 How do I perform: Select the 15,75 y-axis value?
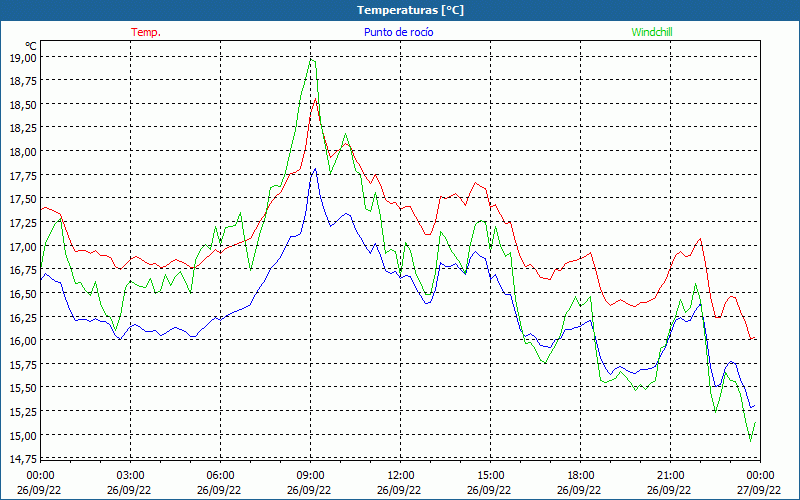tap(23, 364)
